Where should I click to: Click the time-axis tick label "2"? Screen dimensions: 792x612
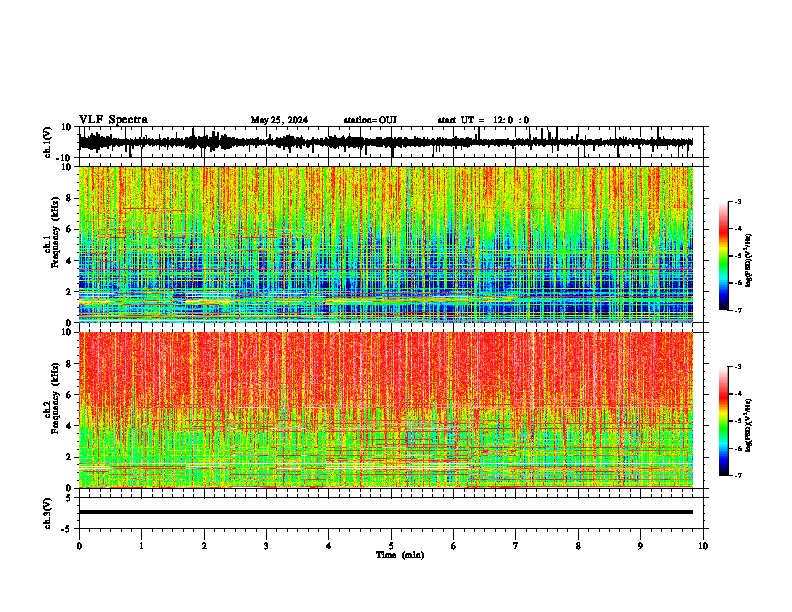coord(204,546)
